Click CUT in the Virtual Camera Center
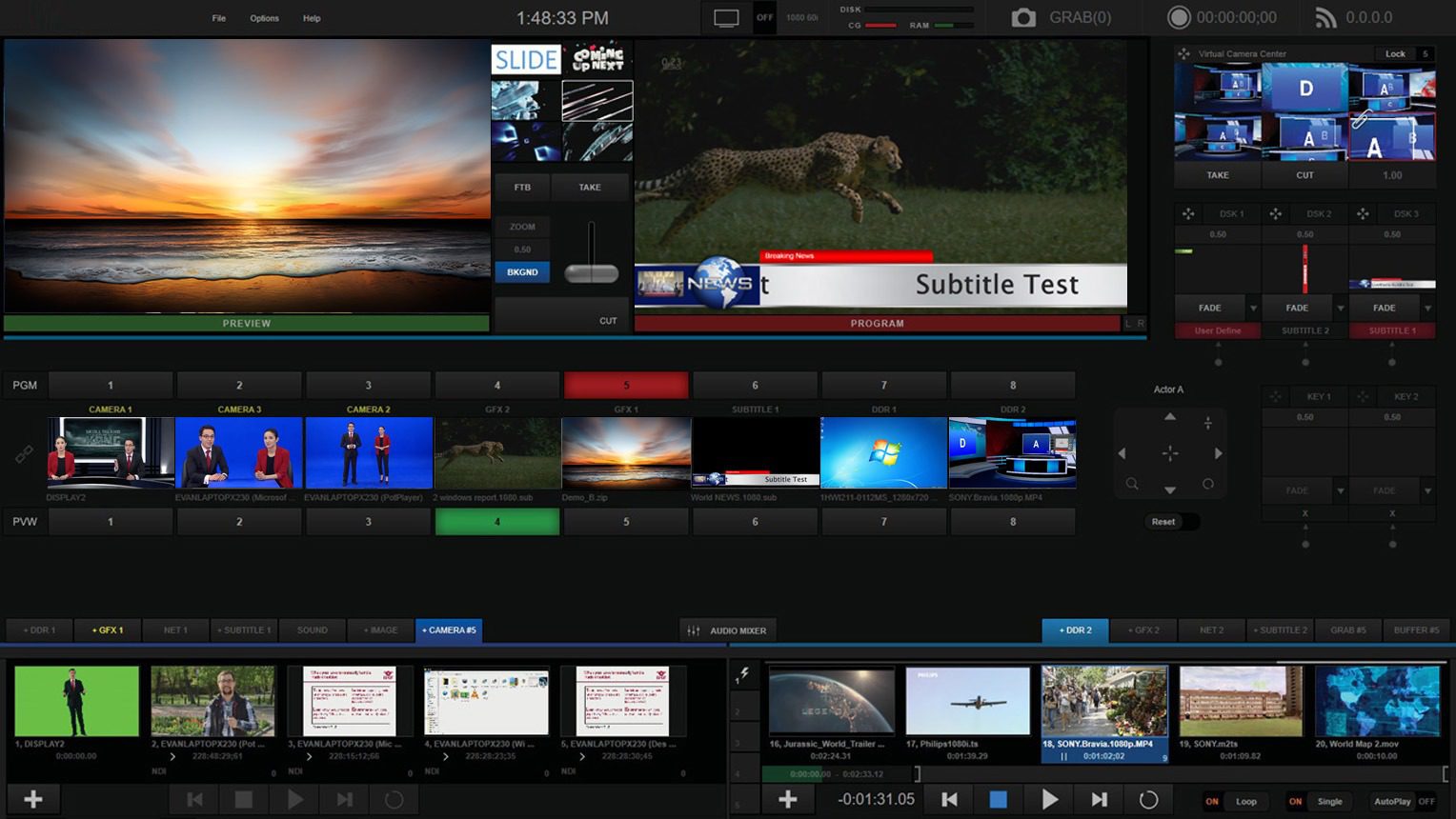 [1304, 175]
